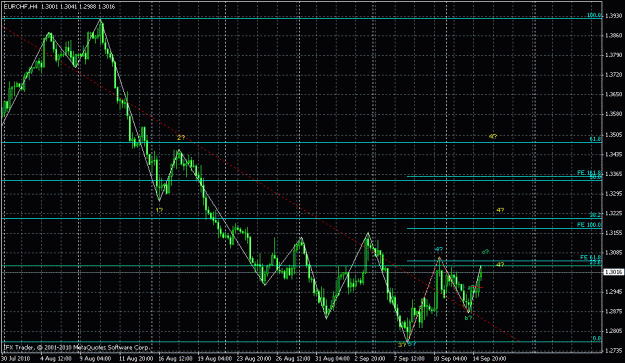This screenshot has width=625, height=363.
Task: Click the 4 Aug 12:00 time label
Action: click(x=55, y=358)
